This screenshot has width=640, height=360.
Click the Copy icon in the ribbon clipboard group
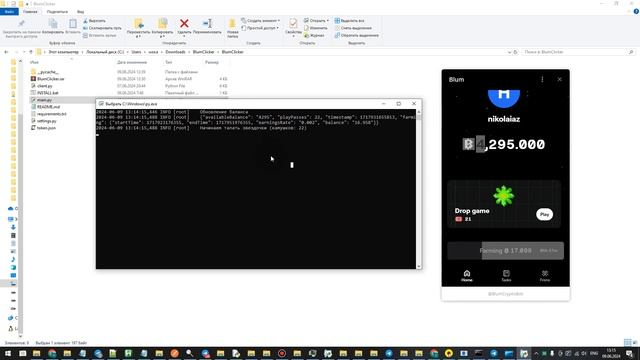point(53,24)
